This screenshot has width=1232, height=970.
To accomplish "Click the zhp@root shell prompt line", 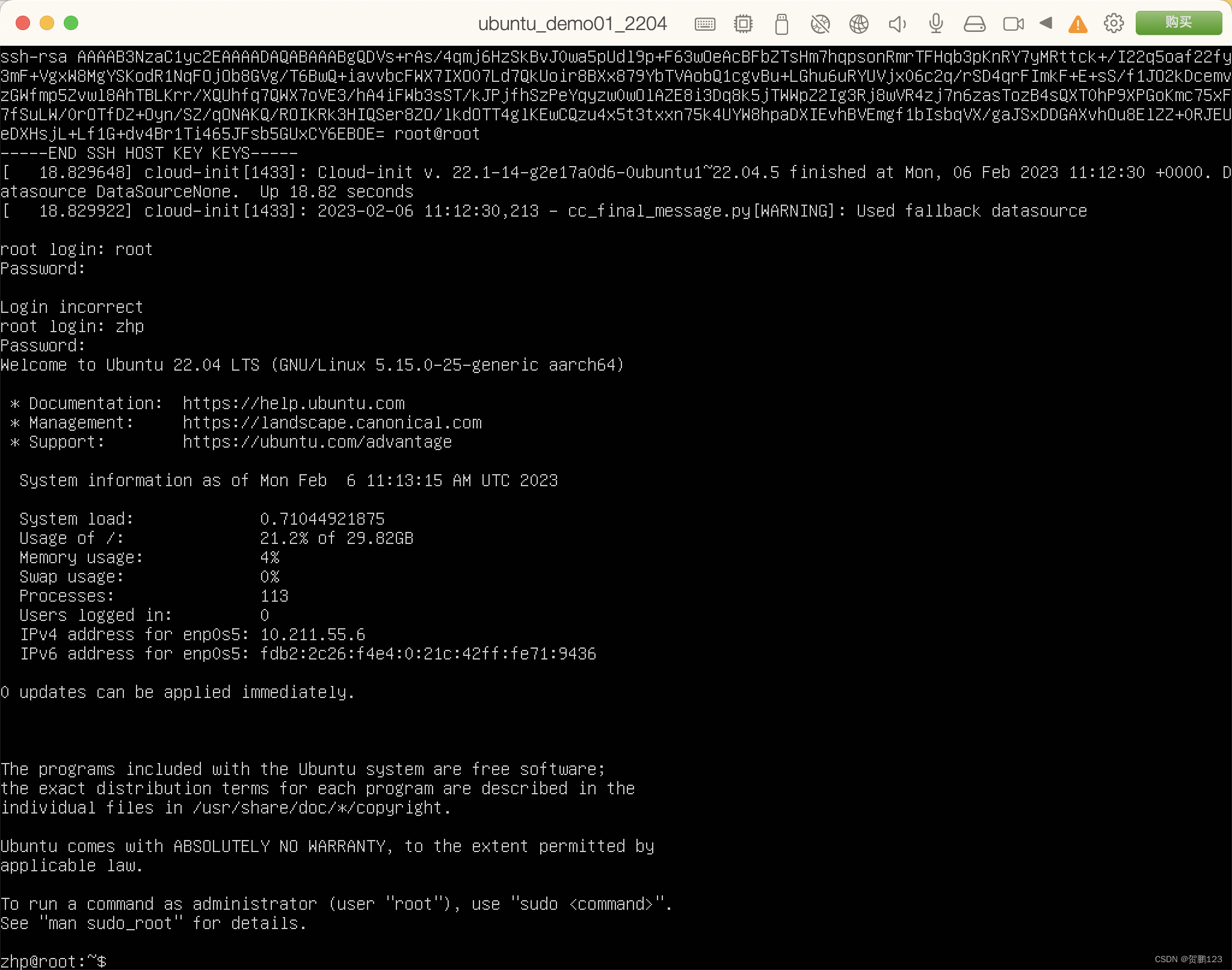I will [54, 961].
